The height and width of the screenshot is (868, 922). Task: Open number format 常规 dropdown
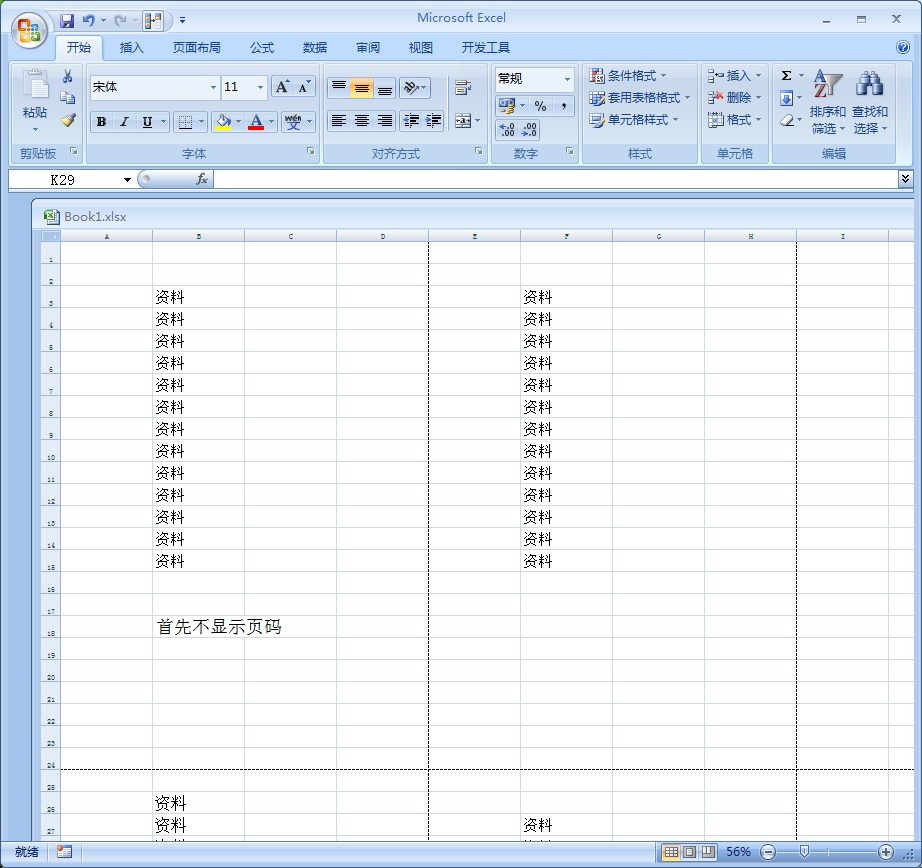coord(567,79)
